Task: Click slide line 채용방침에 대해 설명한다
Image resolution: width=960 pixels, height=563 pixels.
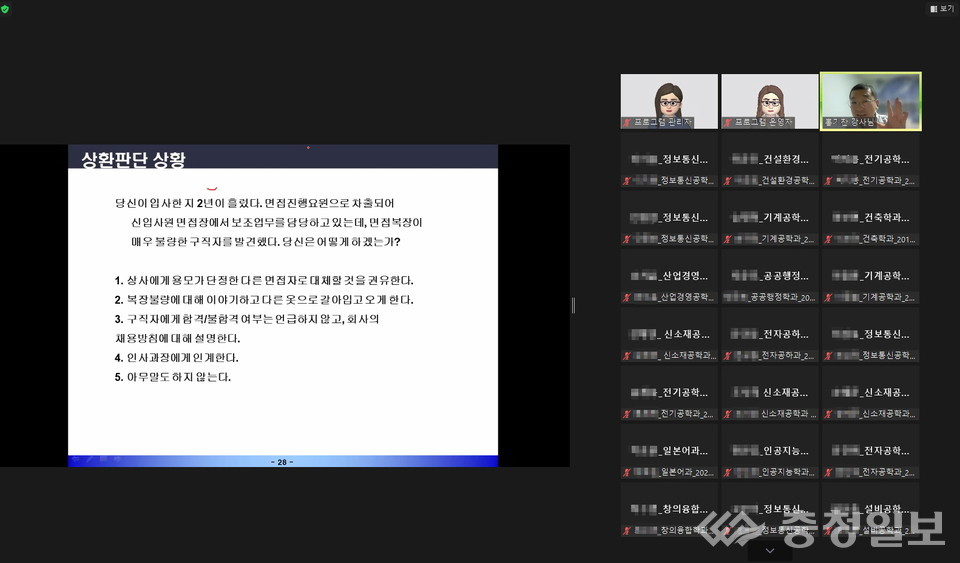Action: [178, 338]
